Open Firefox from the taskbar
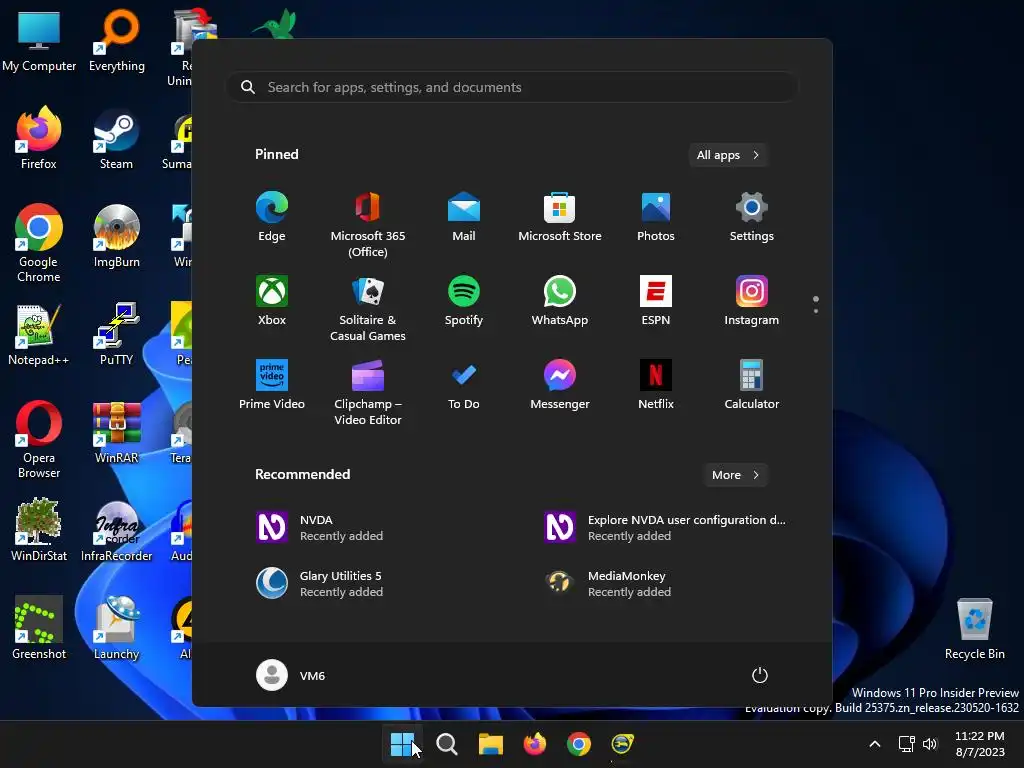This screenshot has width=1024, height=768. (535, 744)
